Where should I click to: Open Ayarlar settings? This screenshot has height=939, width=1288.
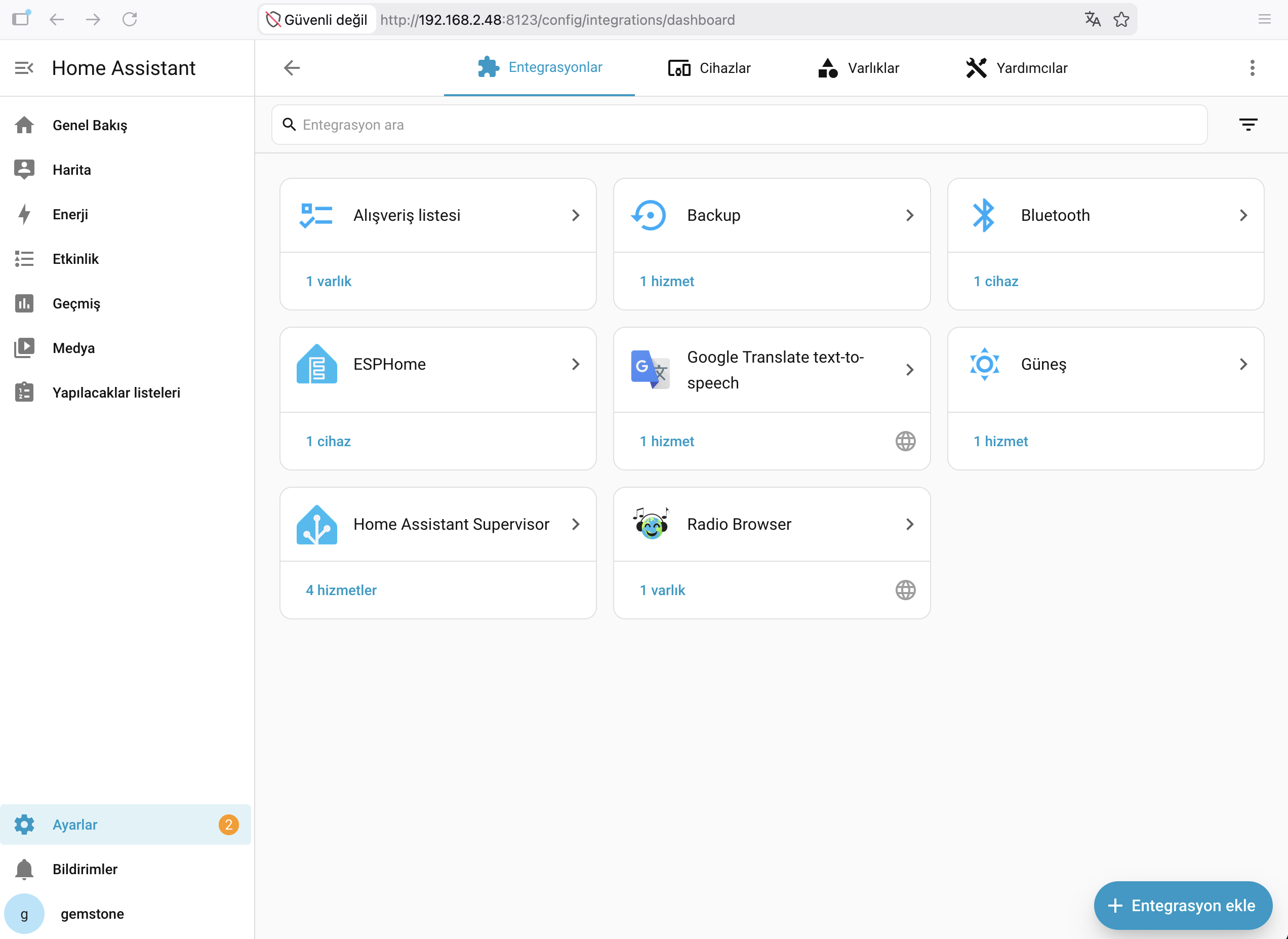coord(126,824)
